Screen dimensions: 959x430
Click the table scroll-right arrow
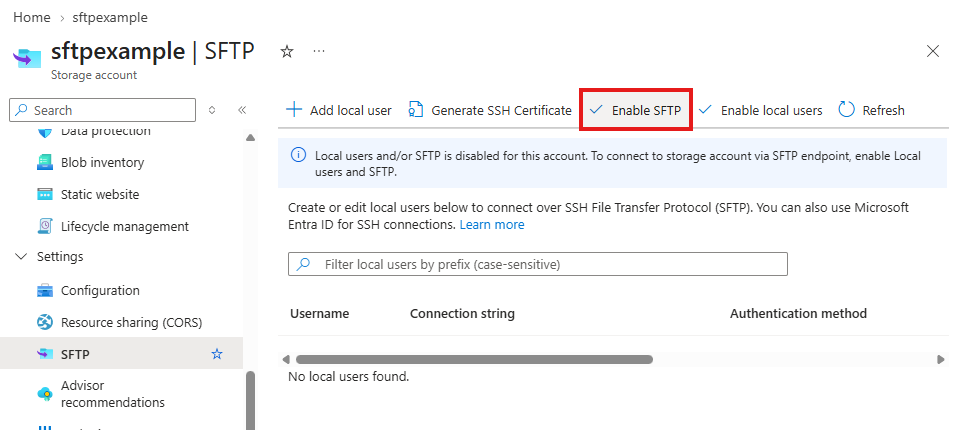[941, 360]
